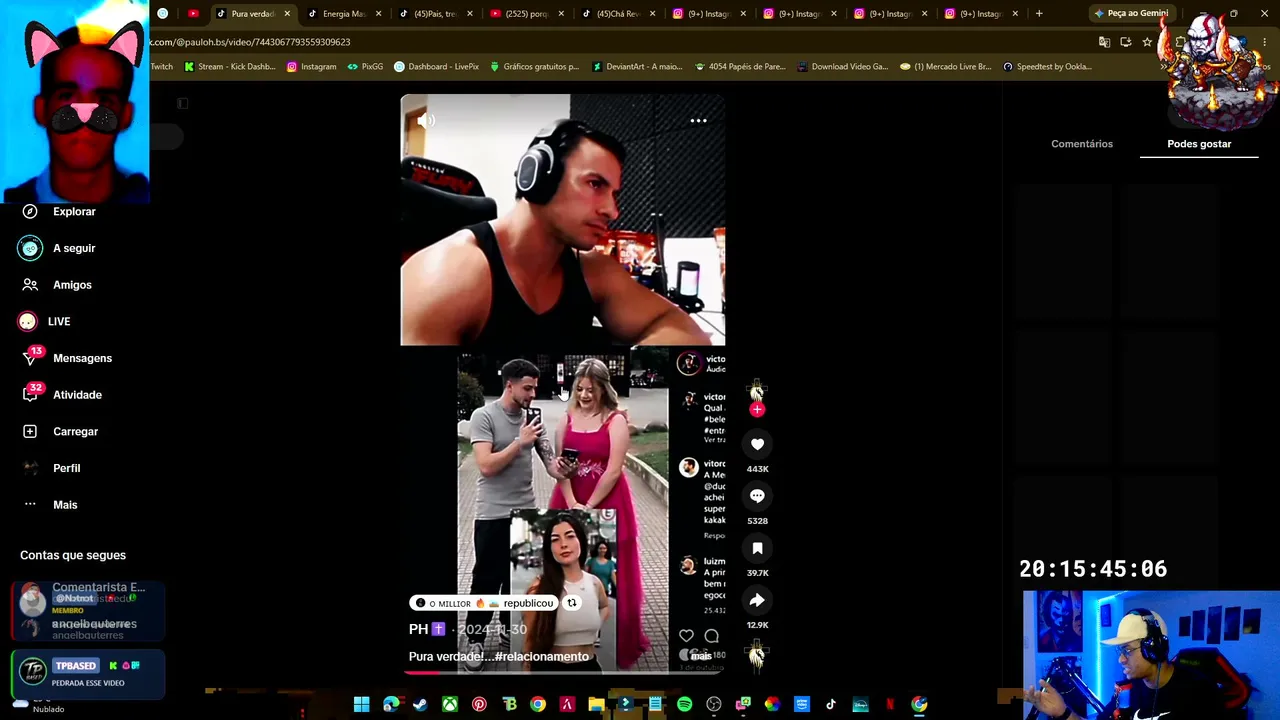Open the PixGG bookmark

pyautogui.click(x=365, y=67)
